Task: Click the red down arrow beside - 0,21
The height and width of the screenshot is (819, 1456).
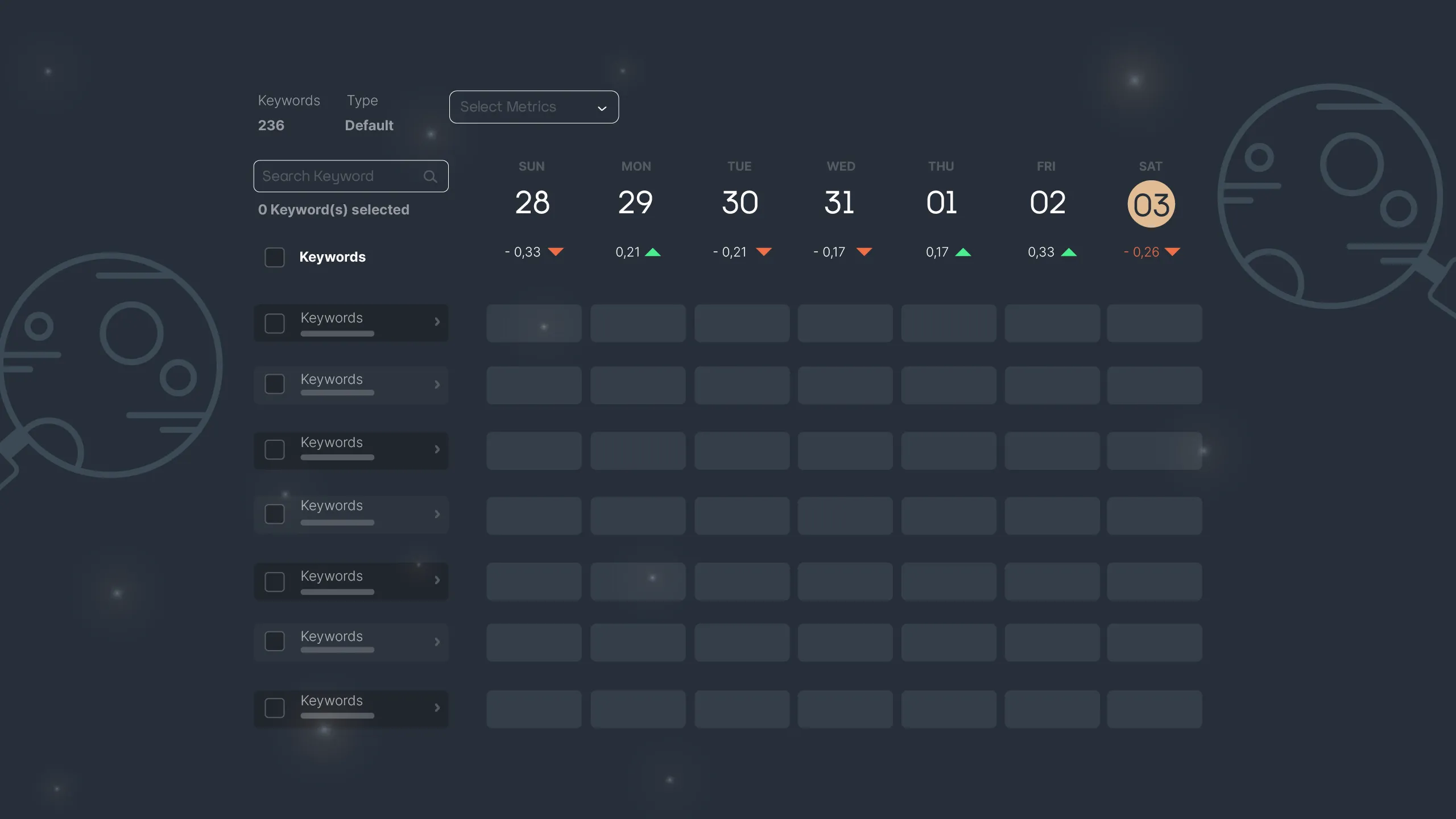Action: (764, 252)
